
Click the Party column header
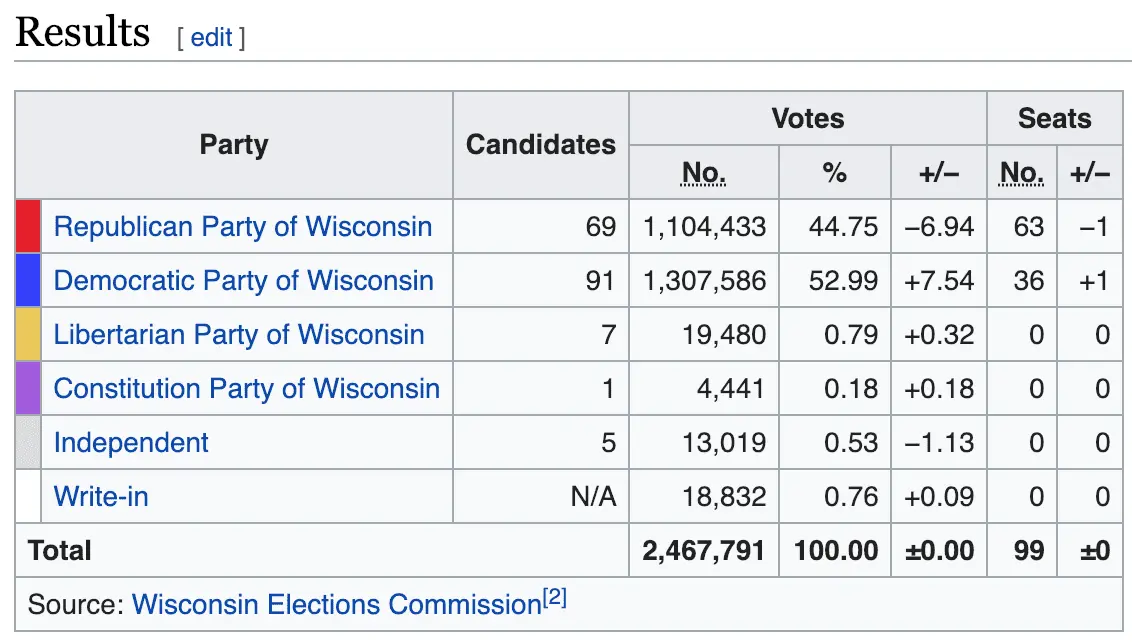click(234, 145)
